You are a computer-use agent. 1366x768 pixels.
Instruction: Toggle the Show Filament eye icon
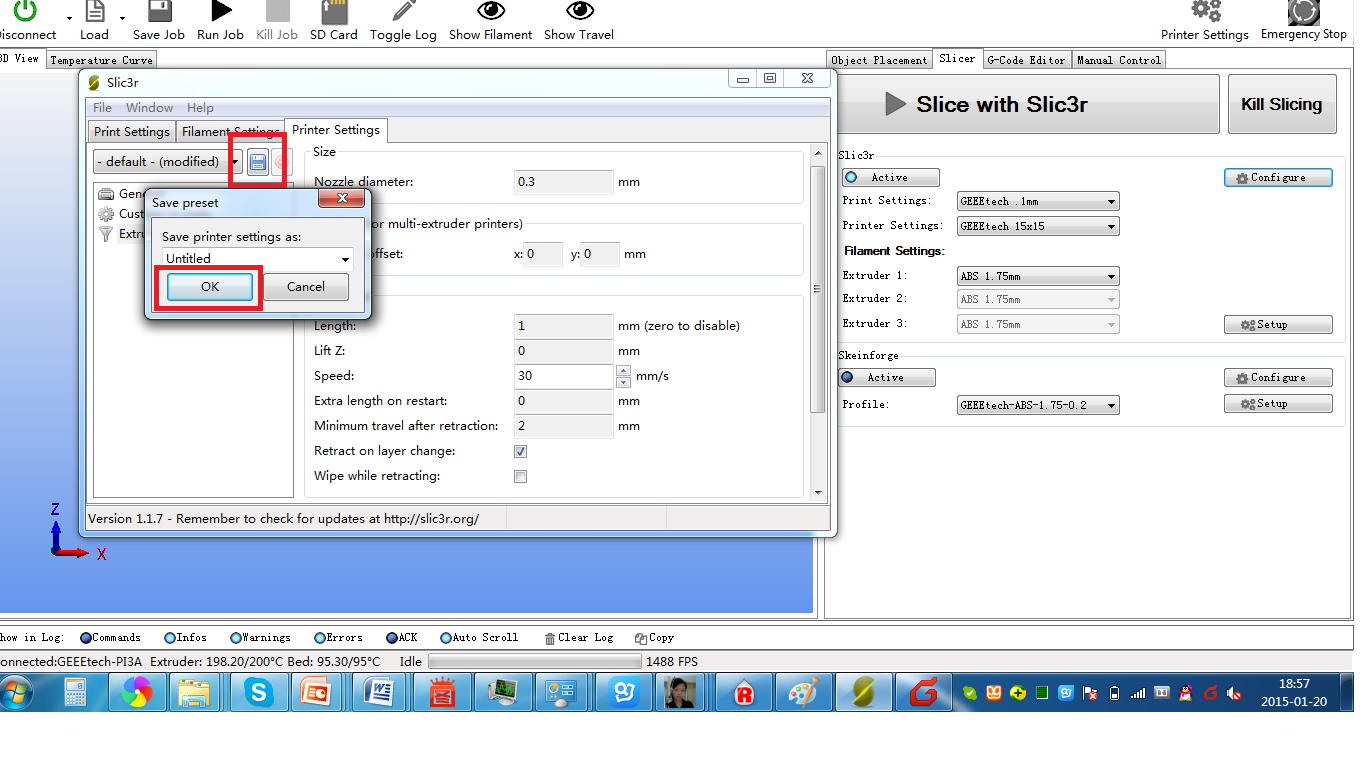pos(490,11)
